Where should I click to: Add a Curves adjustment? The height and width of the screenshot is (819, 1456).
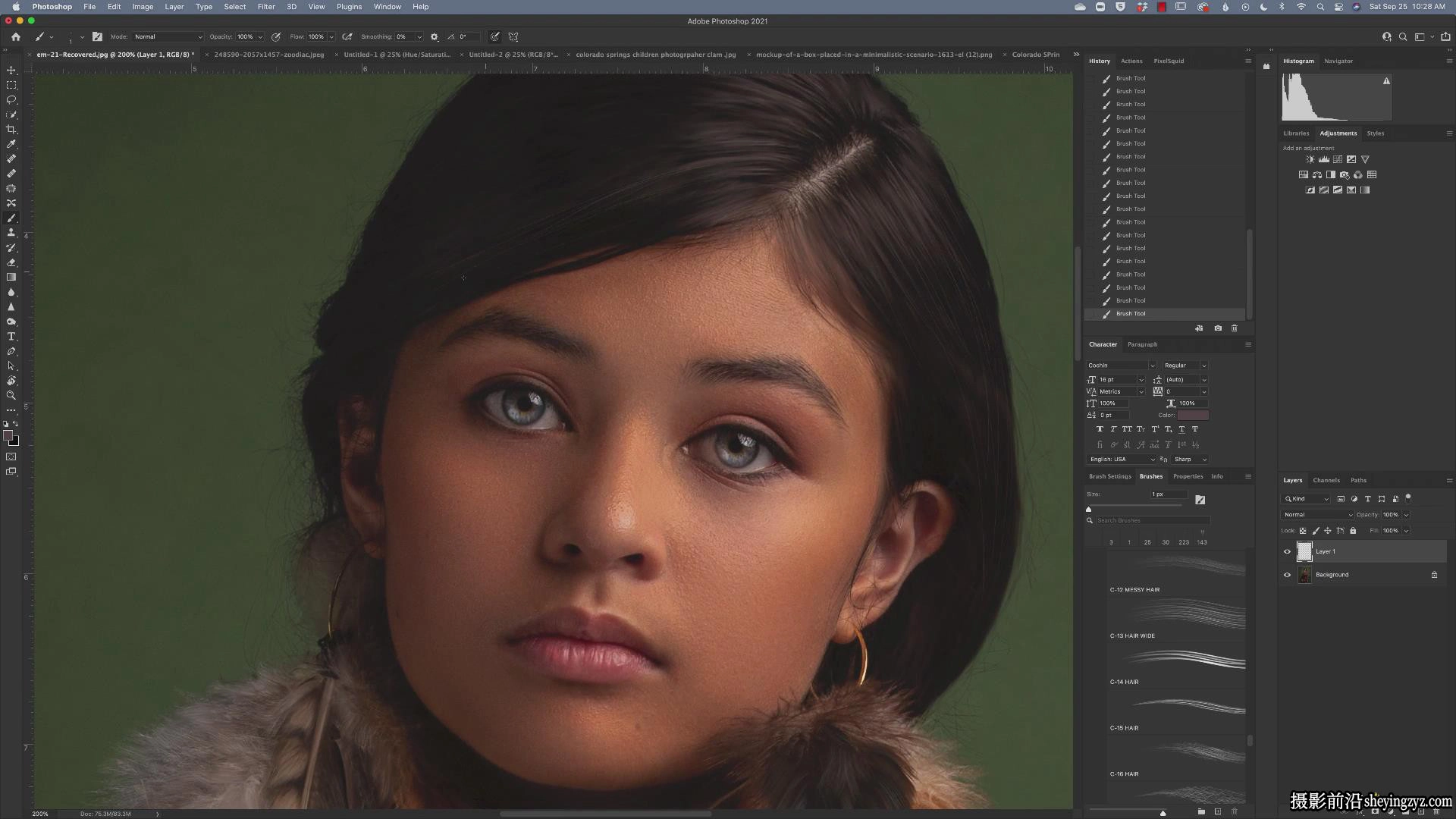click(x=1338, y=159)
